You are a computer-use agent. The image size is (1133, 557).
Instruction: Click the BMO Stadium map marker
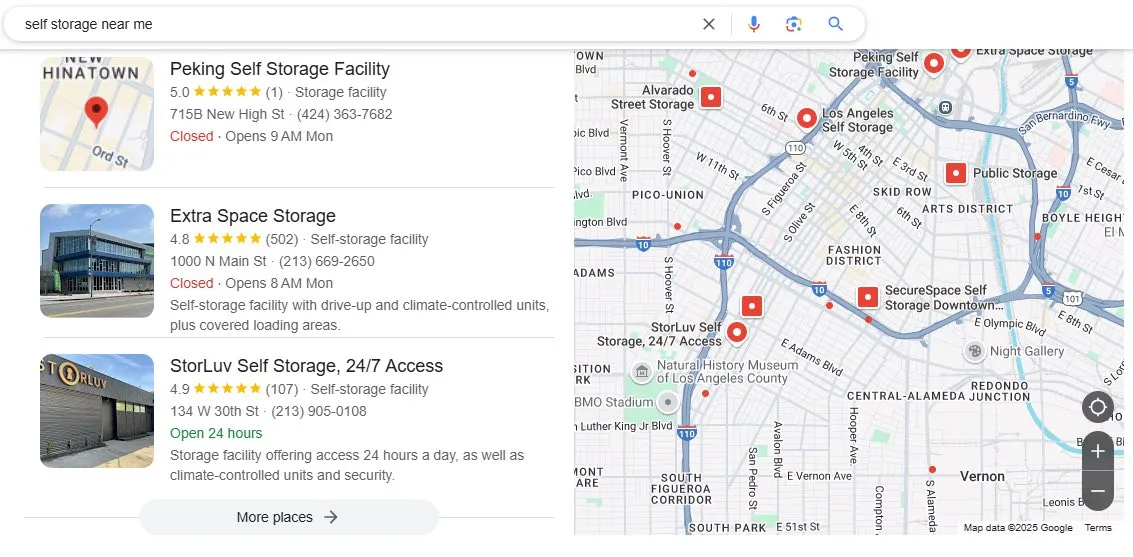(x=668, y=402)
